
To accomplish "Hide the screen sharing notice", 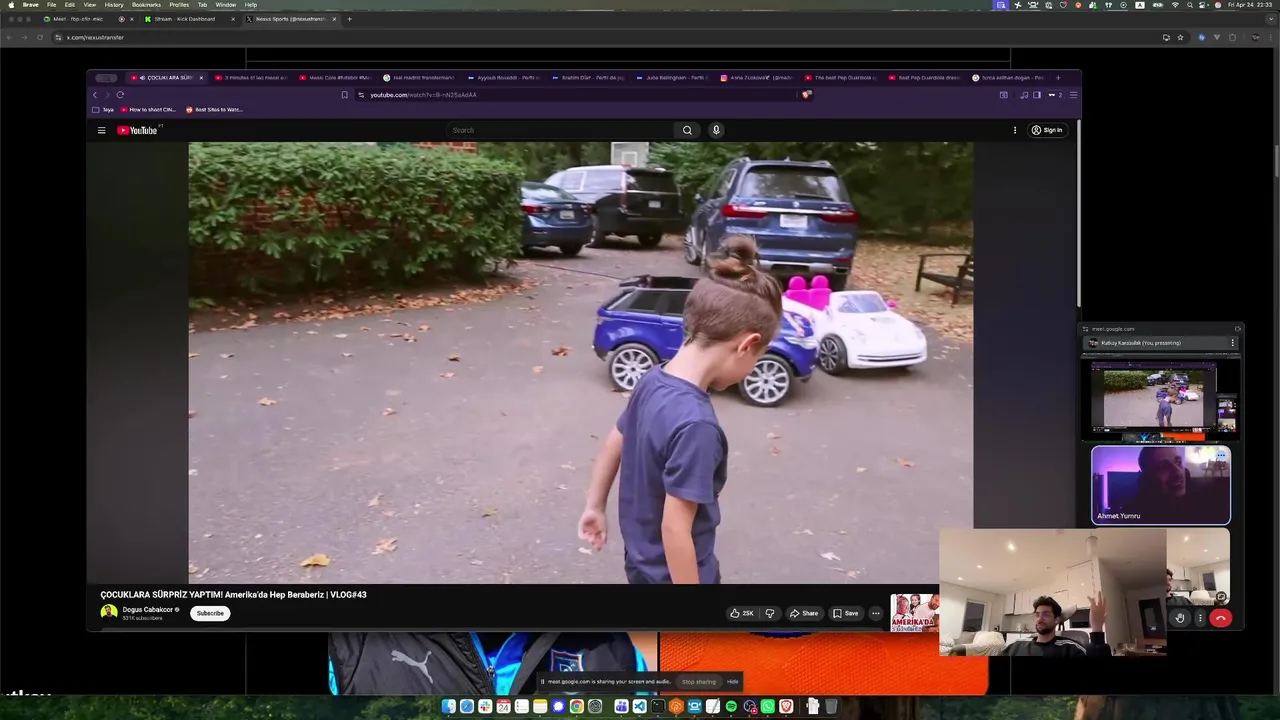I will coord(733,682).
